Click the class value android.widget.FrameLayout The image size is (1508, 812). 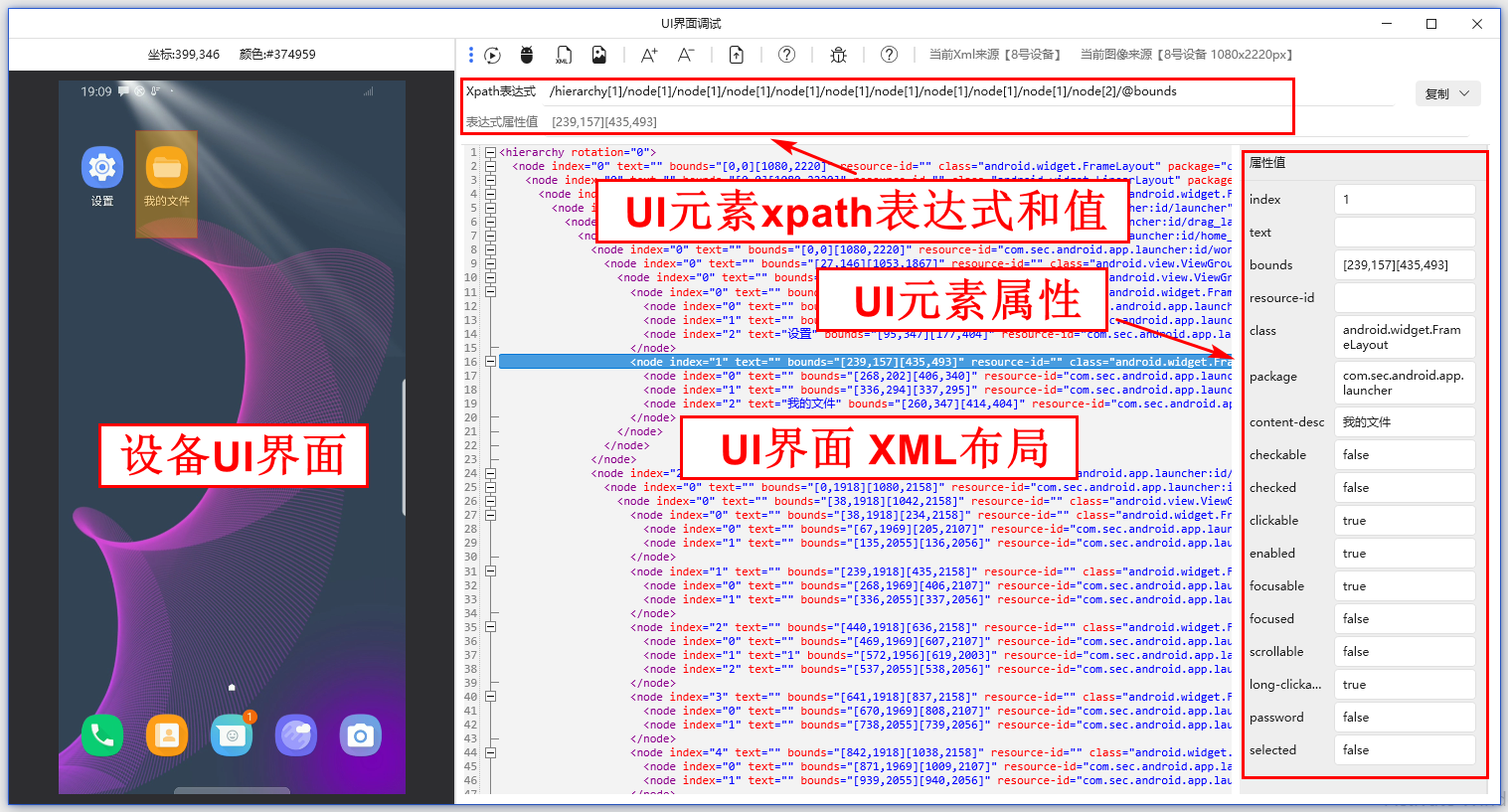pyautogui.click(x=1405, y=337)
